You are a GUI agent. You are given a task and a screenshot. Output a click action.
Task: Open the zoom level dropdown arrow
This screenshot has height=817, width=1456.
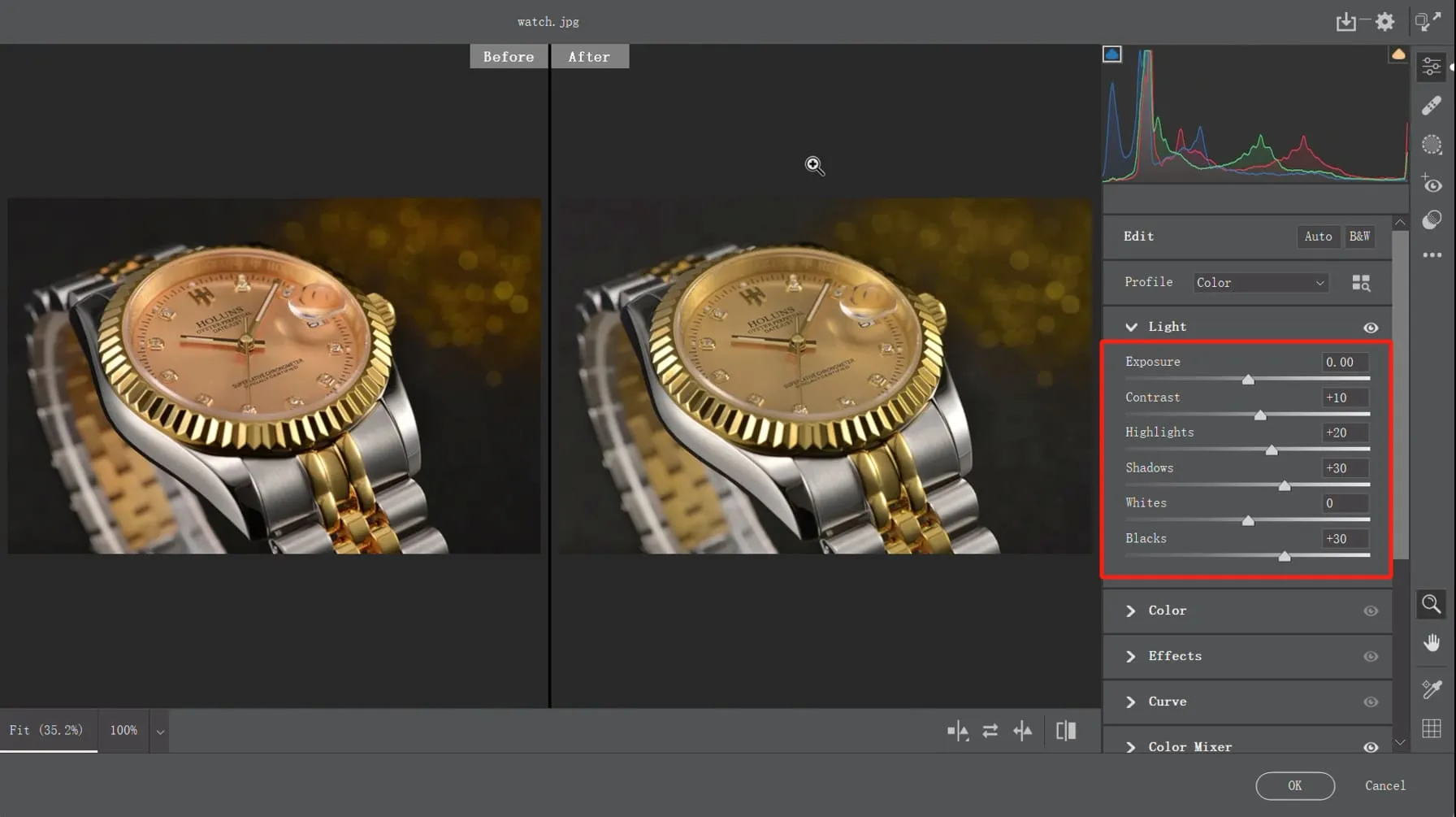tap(160, 732)
